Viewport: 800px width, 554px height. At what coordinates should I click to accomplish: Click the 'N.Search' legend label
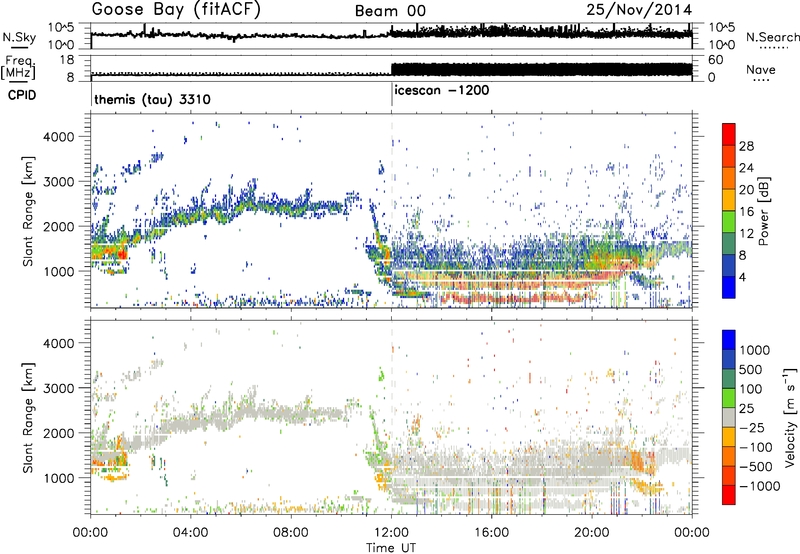pyautogui.click(x=772, y=37)
